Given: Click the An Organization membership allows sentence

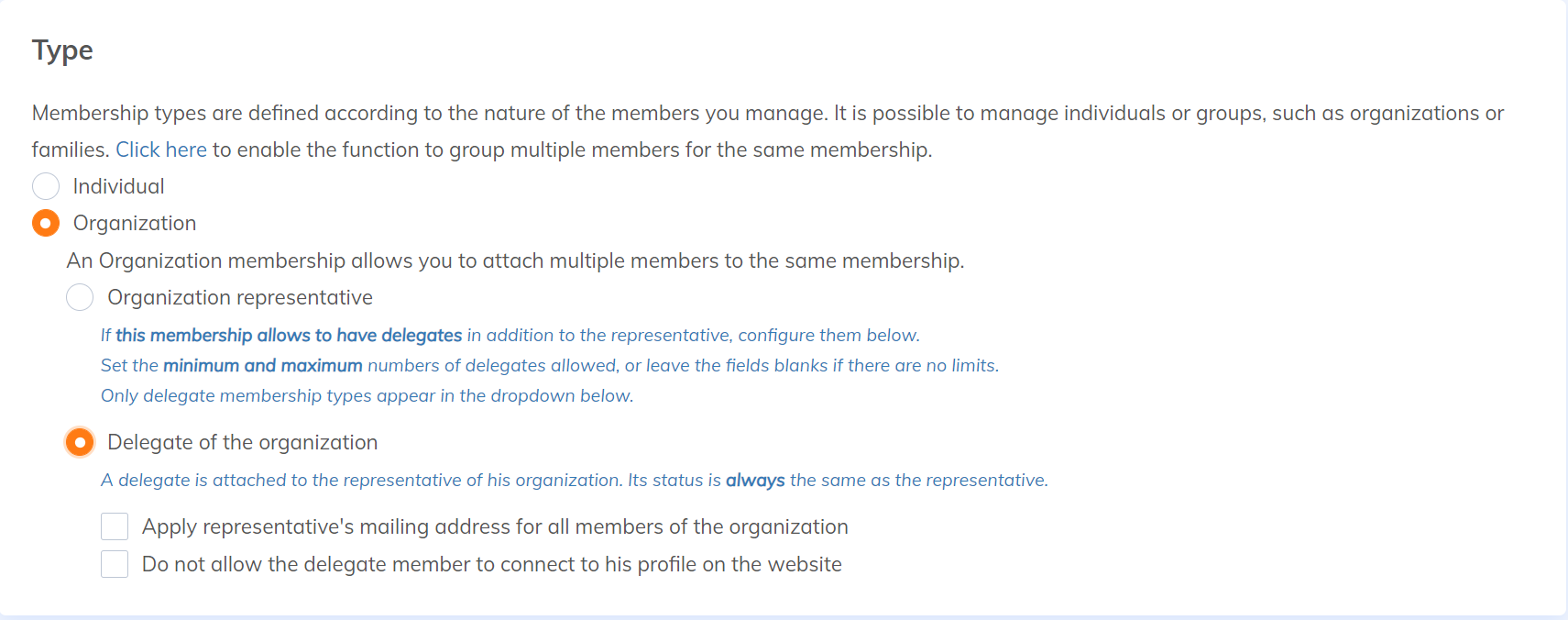Looking at the screenshot, I should click(x=515, y=260).
